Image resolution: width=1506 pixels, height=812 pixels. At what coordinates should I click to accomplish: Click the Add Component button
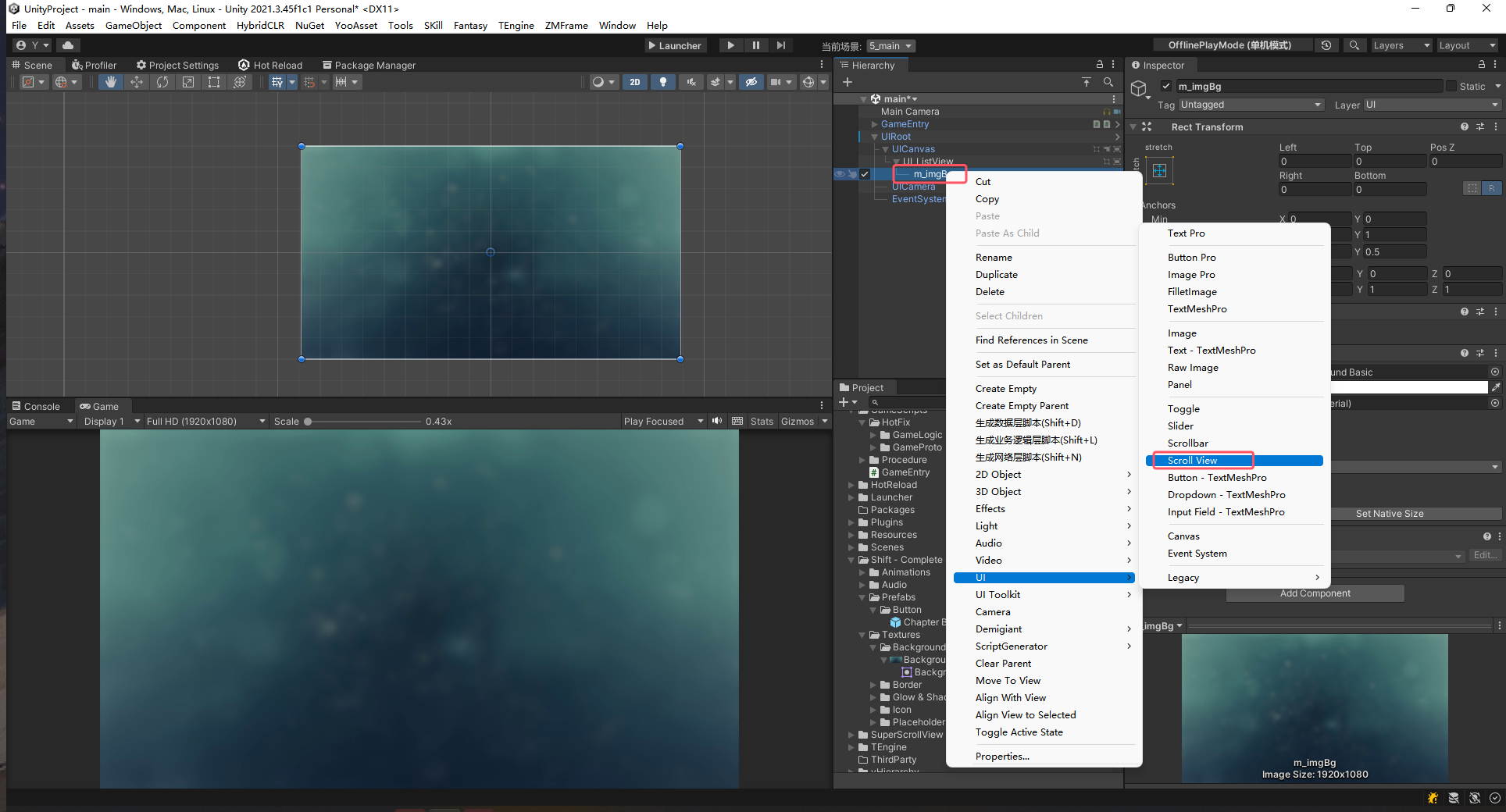click(1315, 593)
